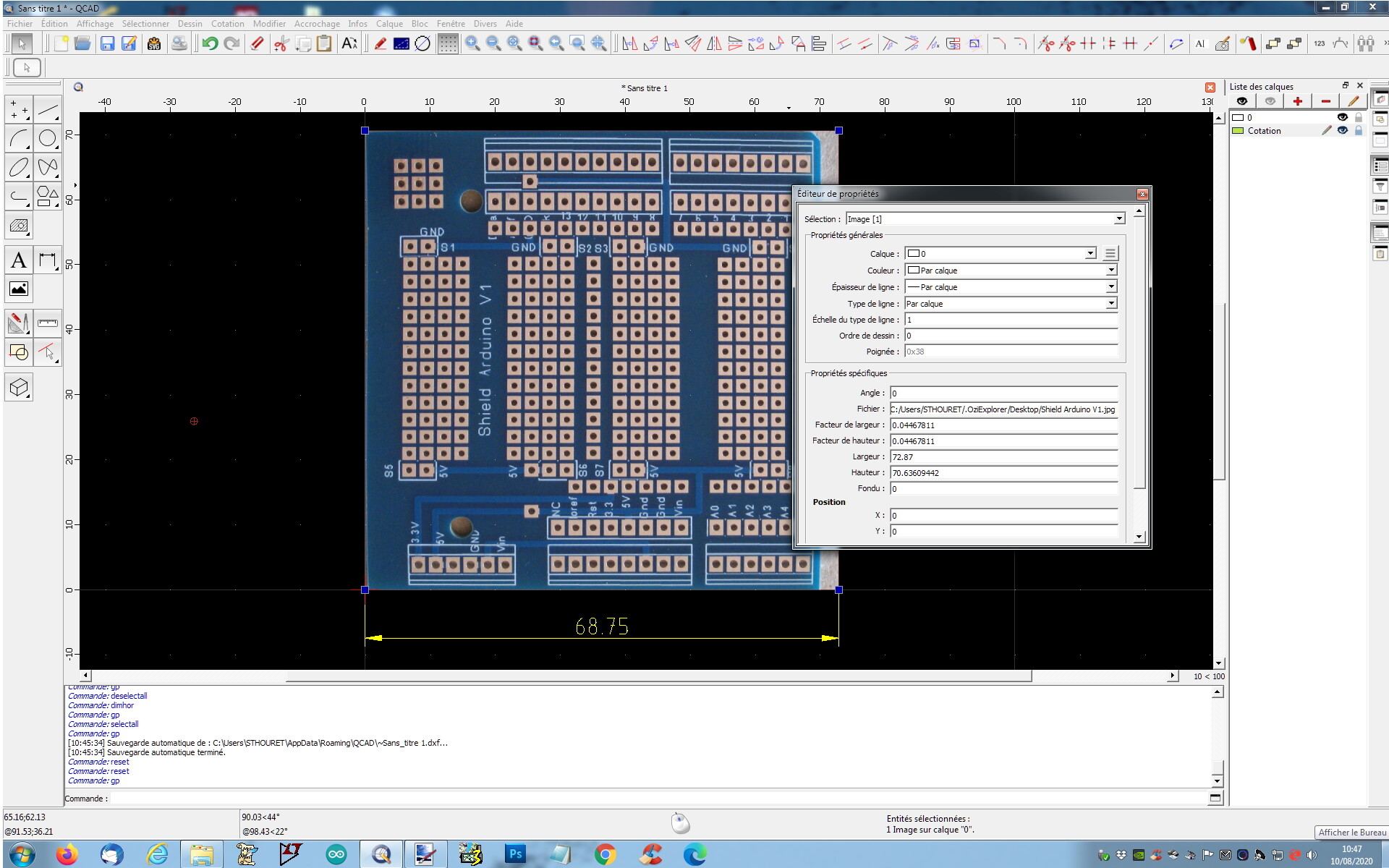Click the green color swatch of Cotation layer
This screenshot has width=1389, height=868.
tap(1238, 131)
